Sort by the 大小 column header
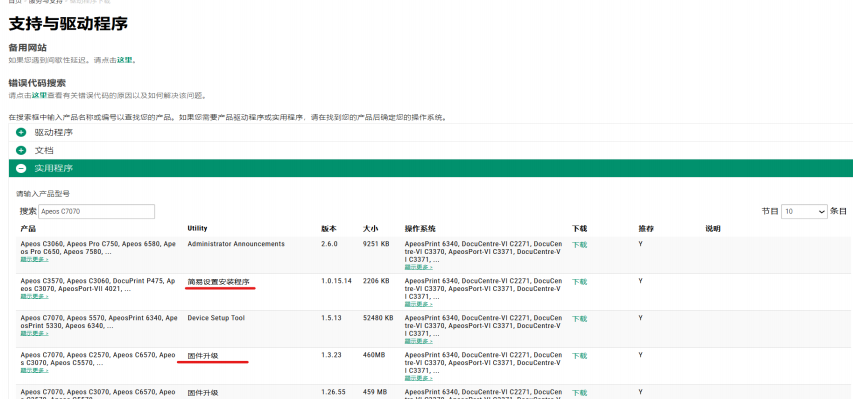Image resolution: width=853 pixels, height=399 pixels. tap(370, 229)
